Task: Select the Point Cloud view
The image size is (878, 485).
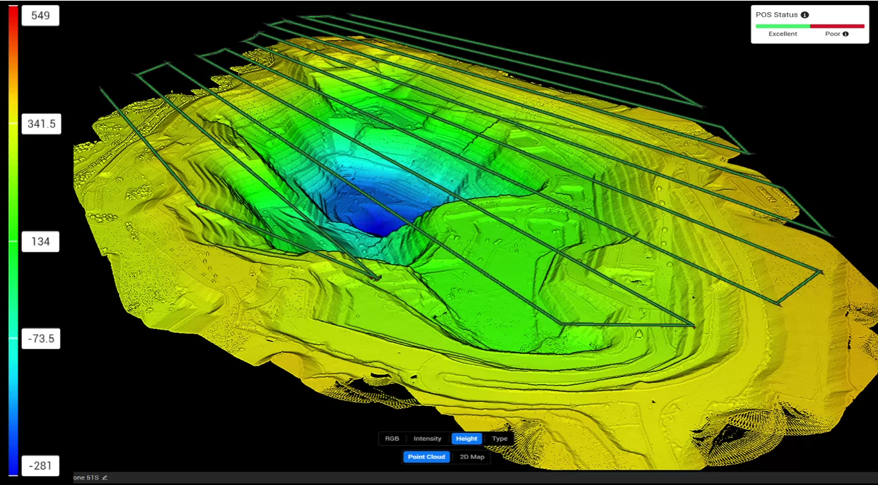Action: 426,457
